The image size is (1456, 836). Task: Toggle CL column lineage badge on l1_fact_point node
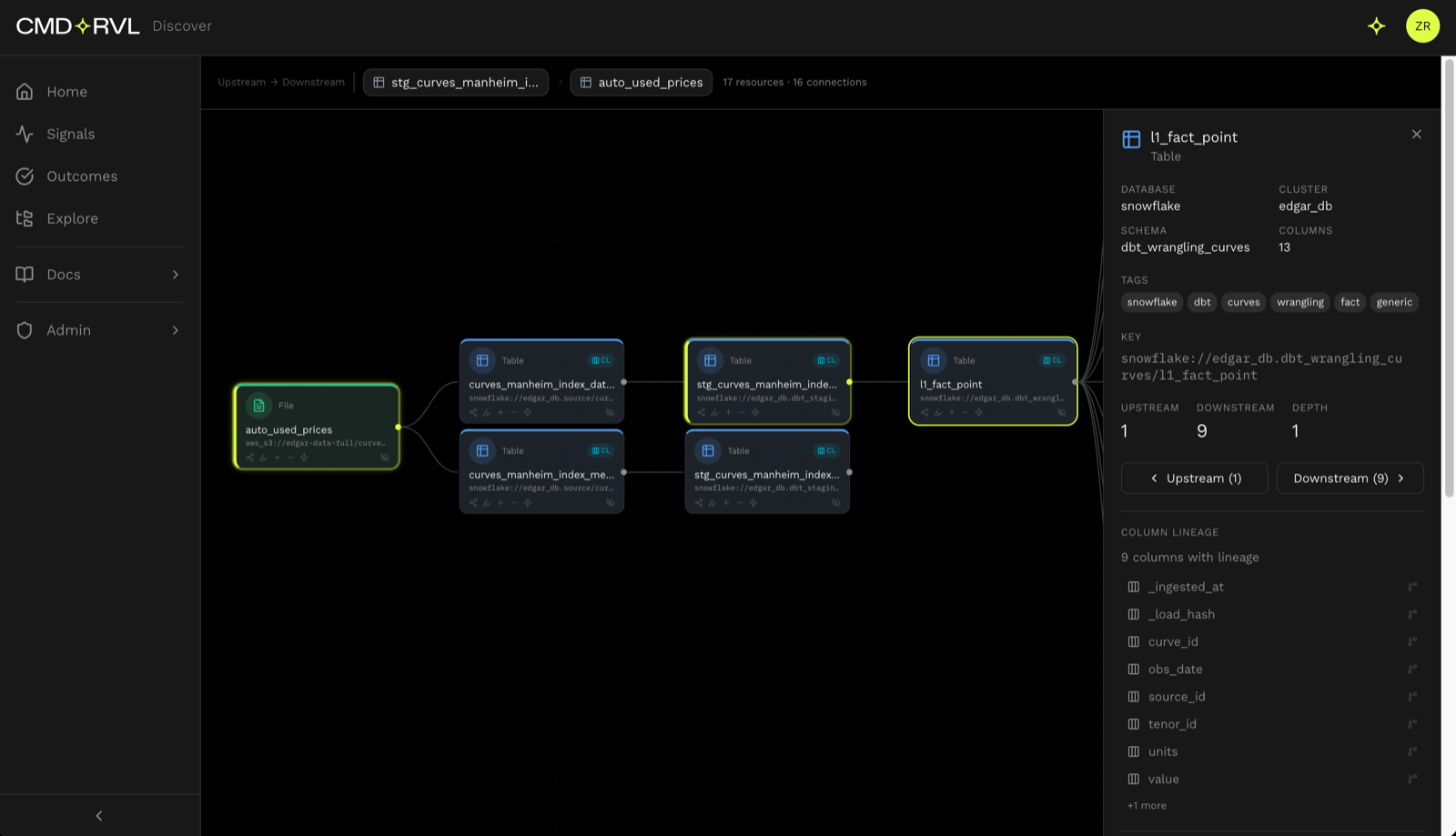pos(1053,360)
